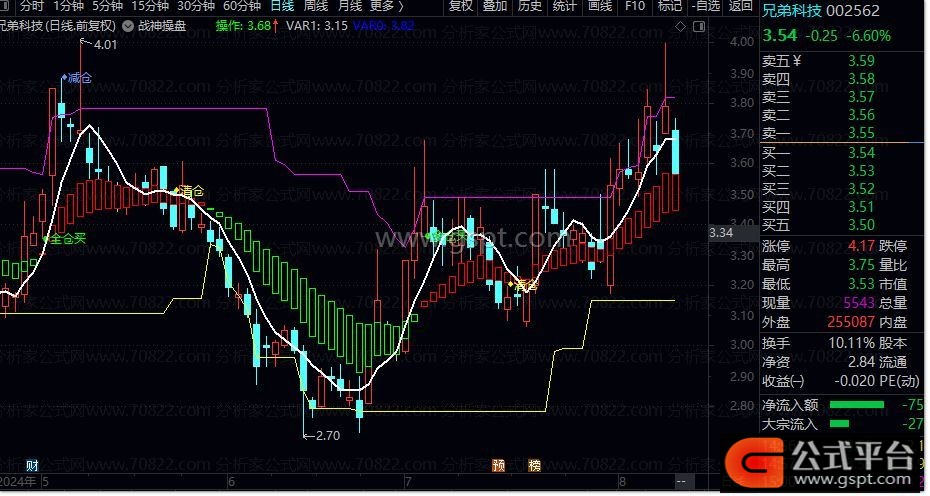930x496 pixels.
Task: Toggle the side panel layout icon
Action: 699,27
